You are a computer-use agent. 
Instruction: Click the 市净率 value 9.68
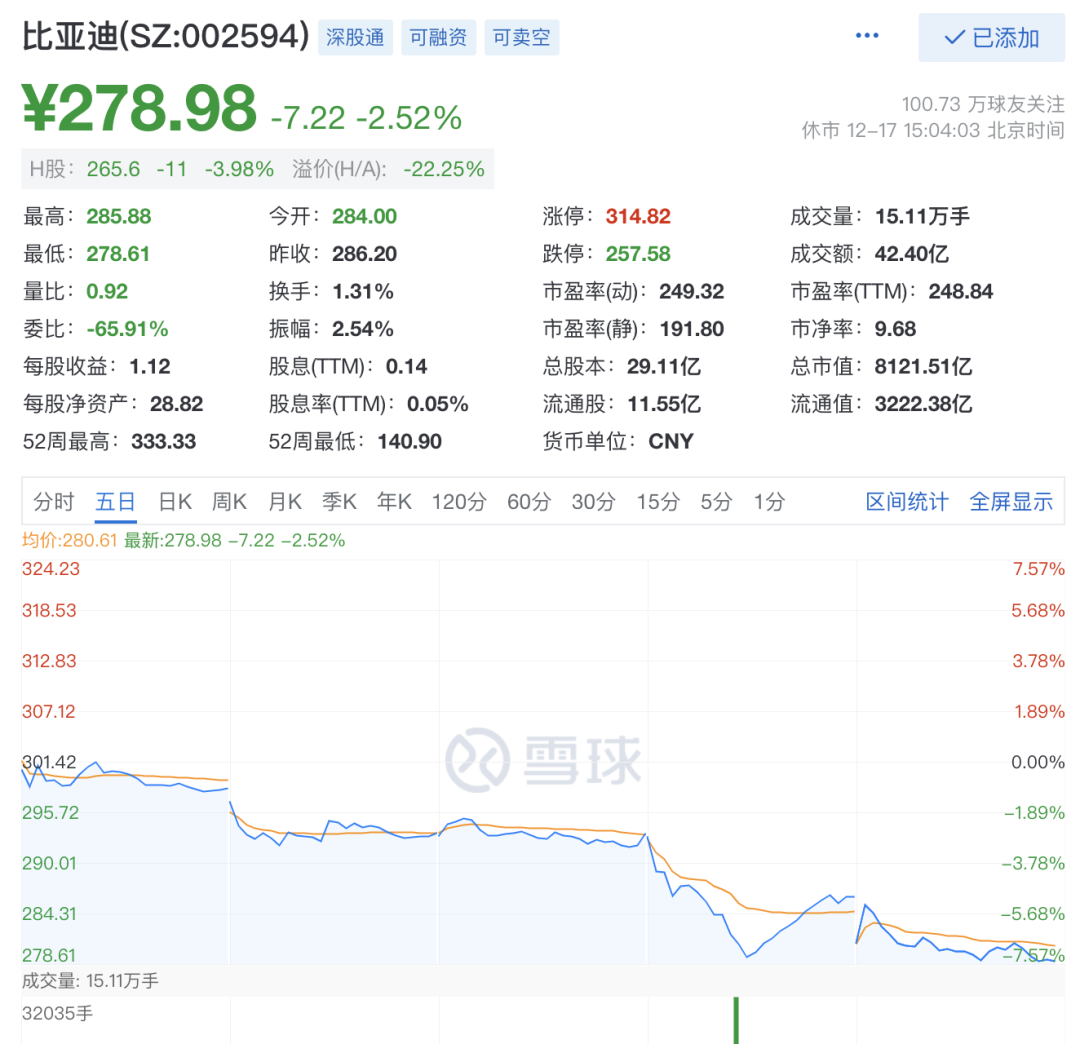[x=895, y=328]
